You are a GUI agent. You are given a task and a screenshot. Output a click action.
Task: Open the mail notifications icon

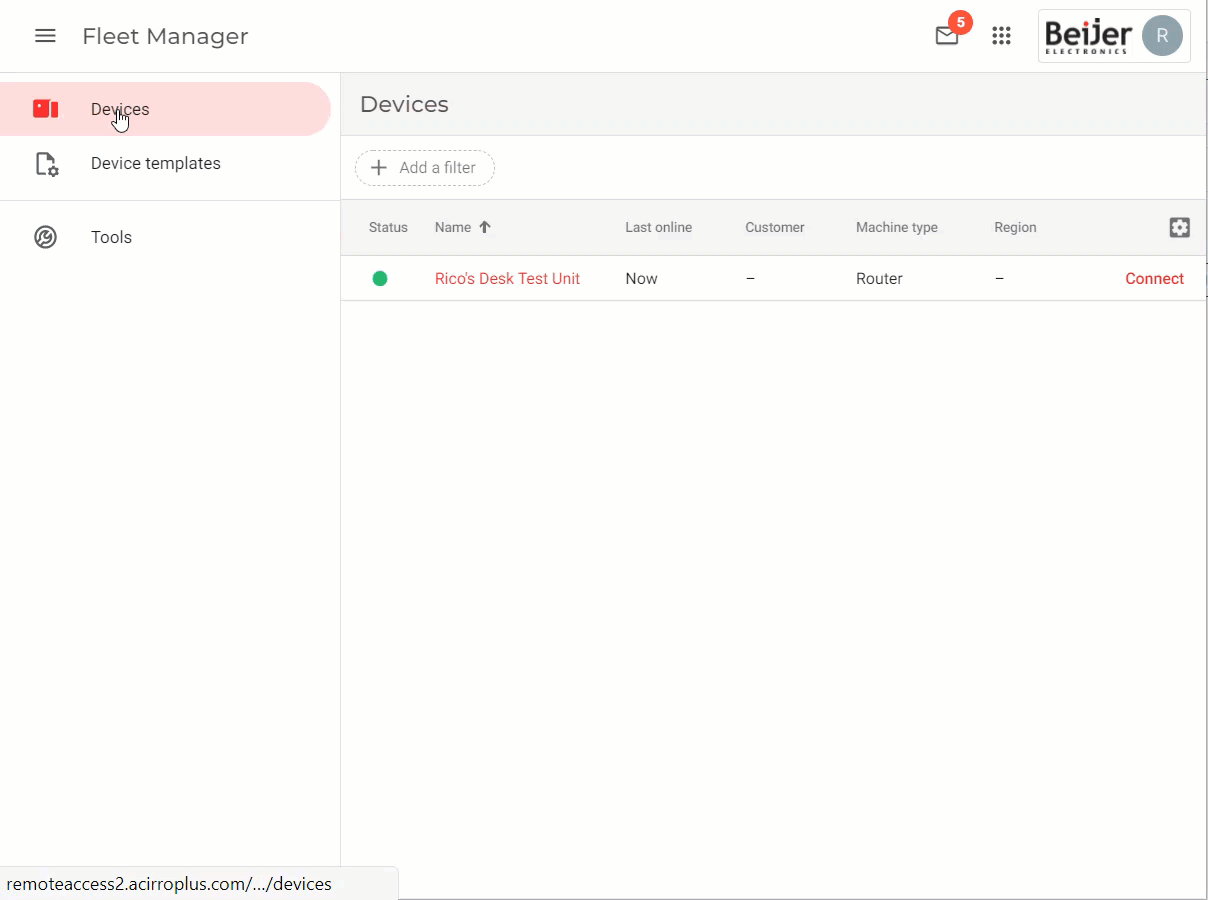click(x=946, y=37)
